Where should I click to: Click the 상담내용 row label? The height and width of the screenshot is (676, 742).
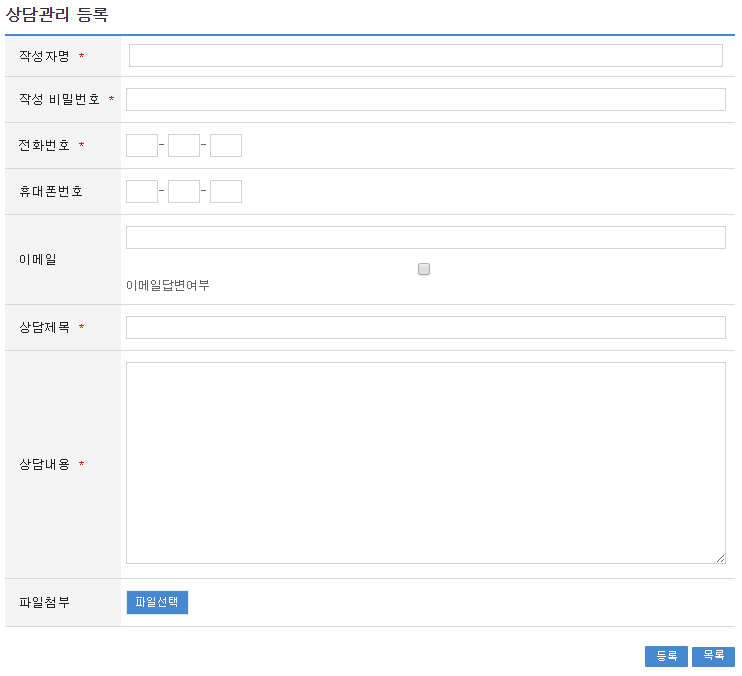click(45, 464)
